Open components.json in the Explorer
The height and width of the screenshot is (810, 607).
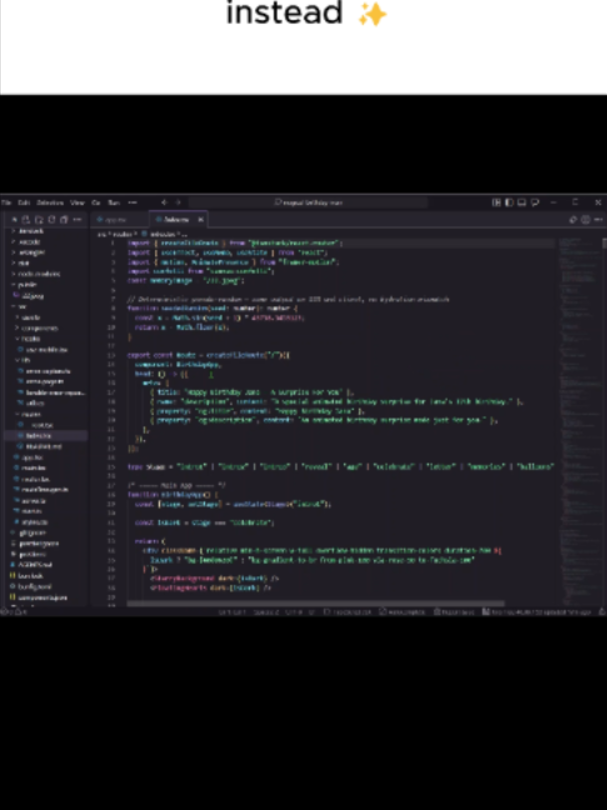(x=44, y=597)
